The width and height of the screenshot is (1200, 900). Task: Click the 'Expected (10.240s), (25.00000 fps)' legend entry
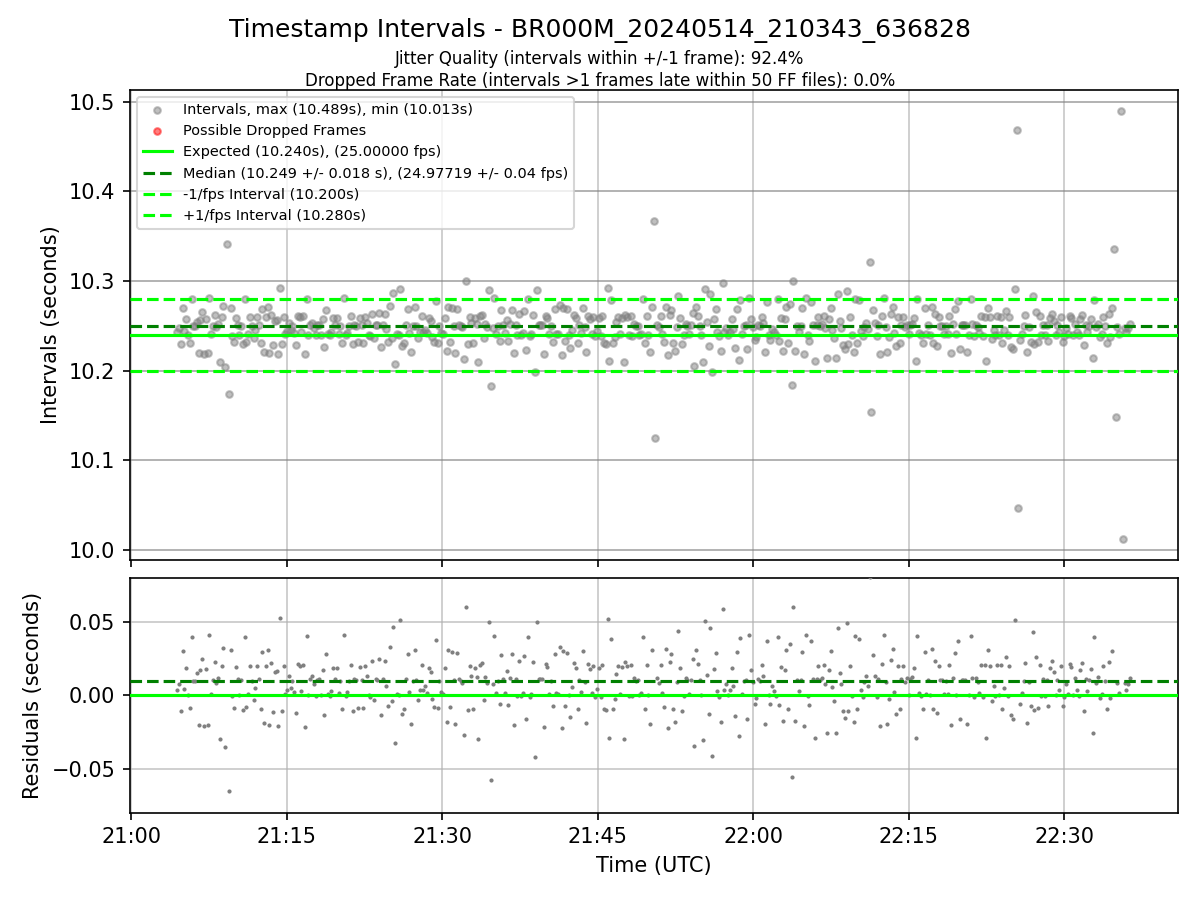(312, 151)
